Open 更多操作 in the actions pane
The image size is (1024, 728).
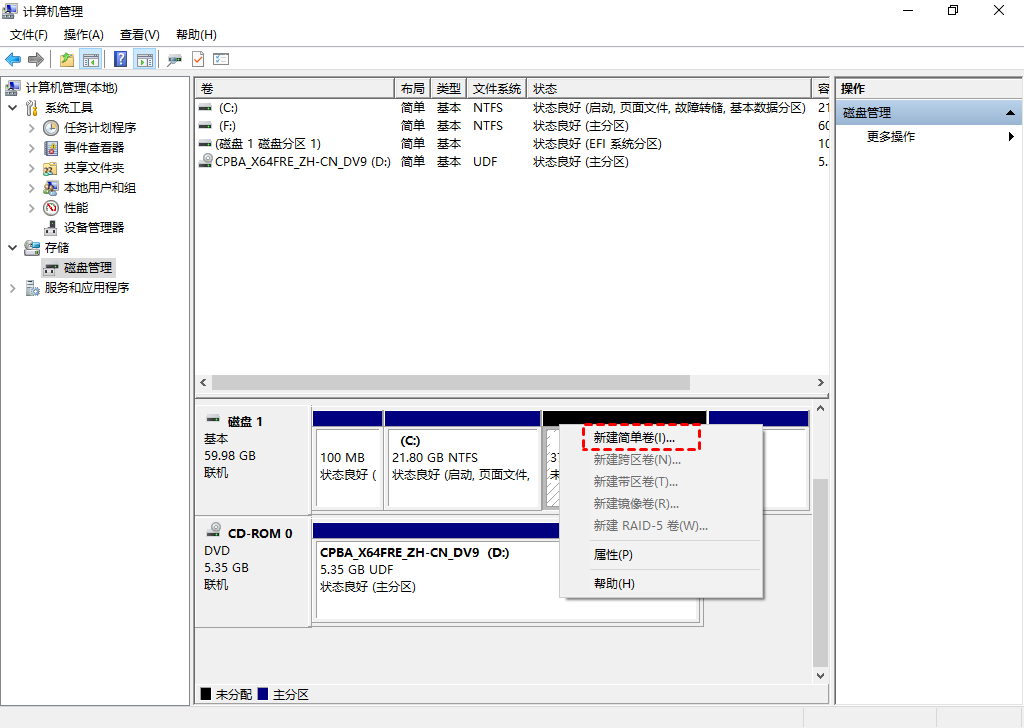890,137
